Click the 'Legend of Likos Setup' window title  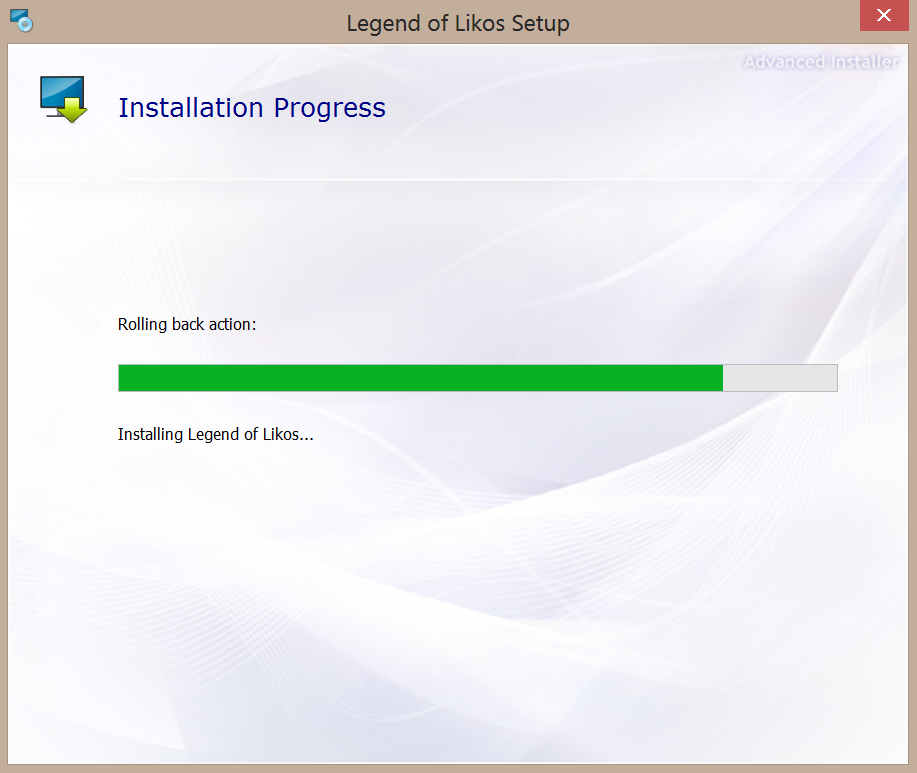coord(458,23)
